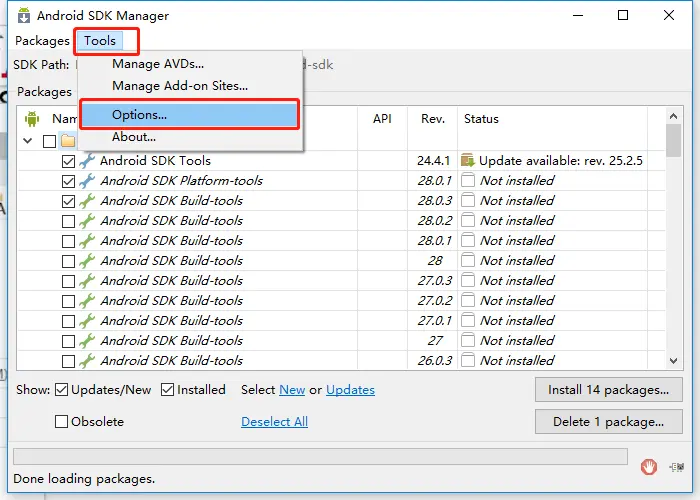Uncheck Android SDK Platform-tools checkbox
The image size is (700, 500).
[x=68, y=181]
